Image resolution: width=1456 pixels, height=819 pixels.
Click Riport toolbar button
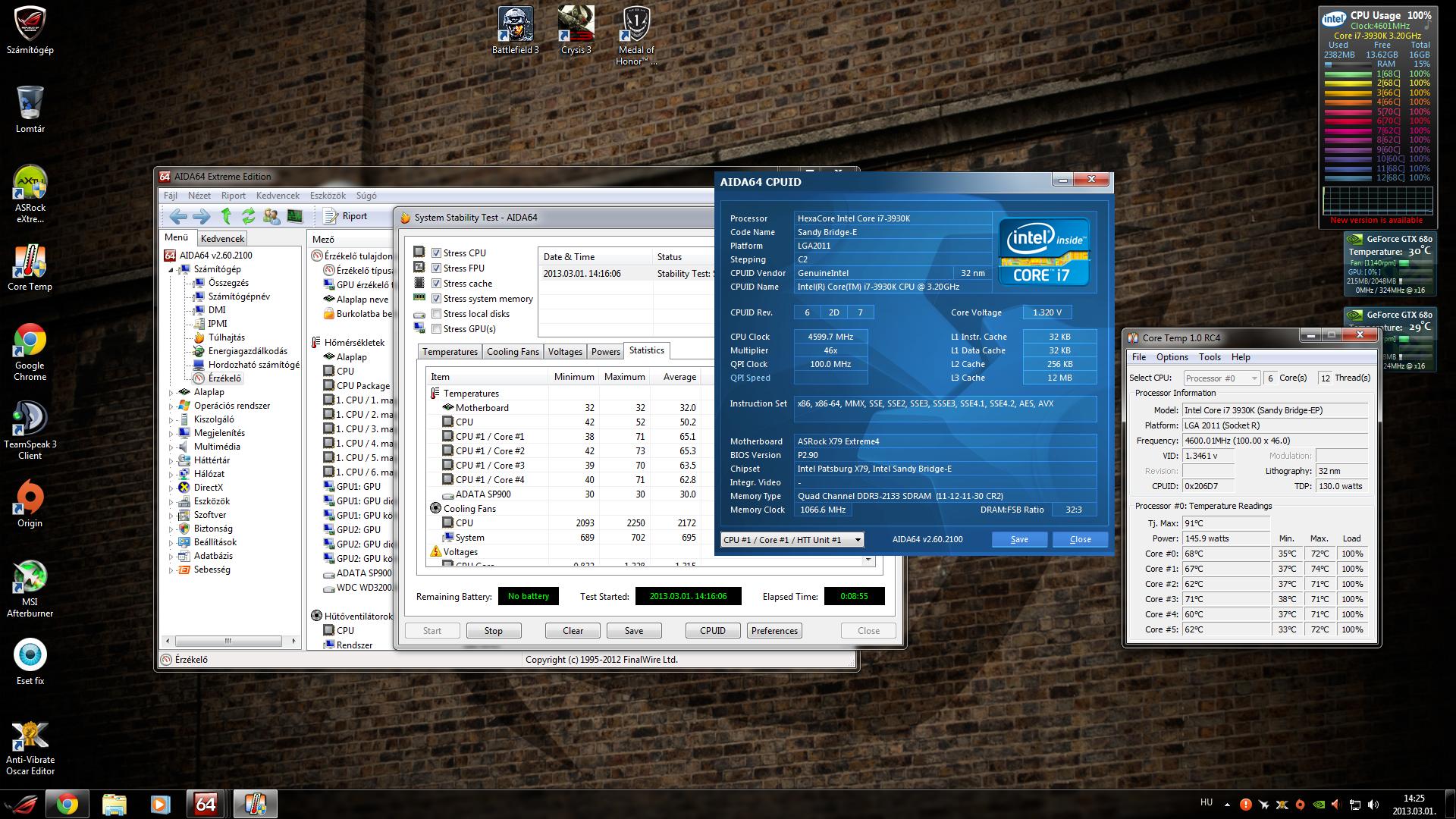coord(346,216)
